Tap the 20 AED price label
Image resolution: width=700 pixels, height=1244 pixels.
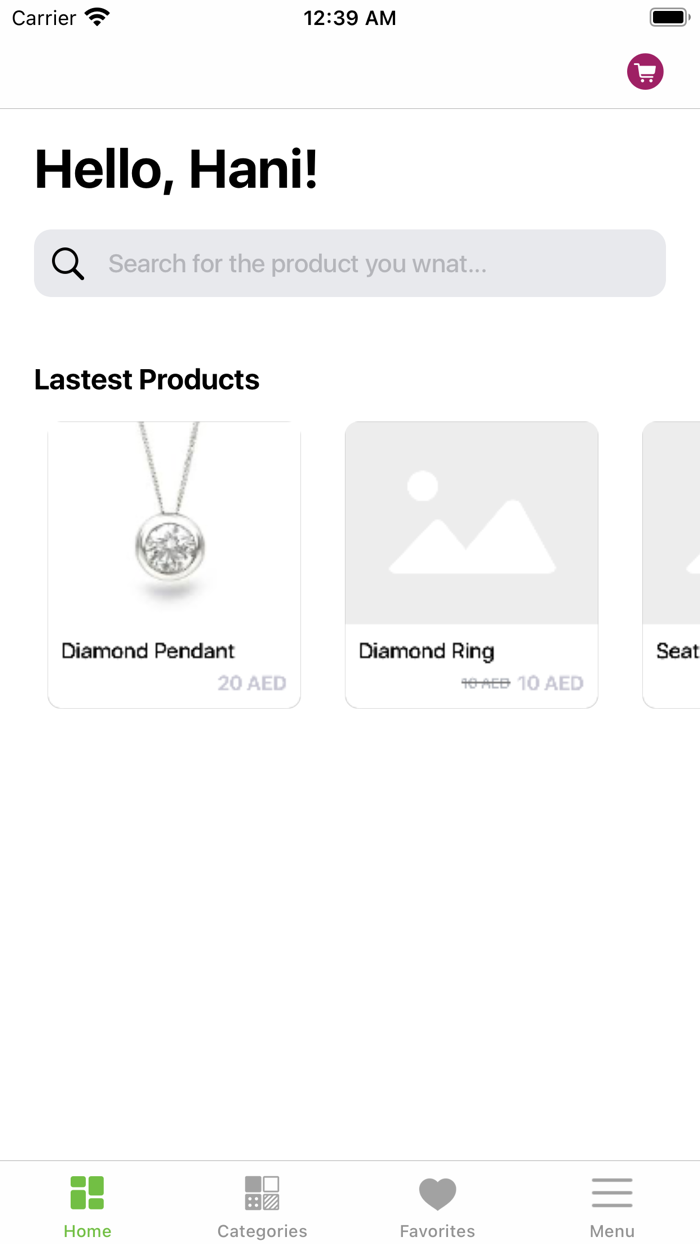pyautogui.click(x=252, y=683)
